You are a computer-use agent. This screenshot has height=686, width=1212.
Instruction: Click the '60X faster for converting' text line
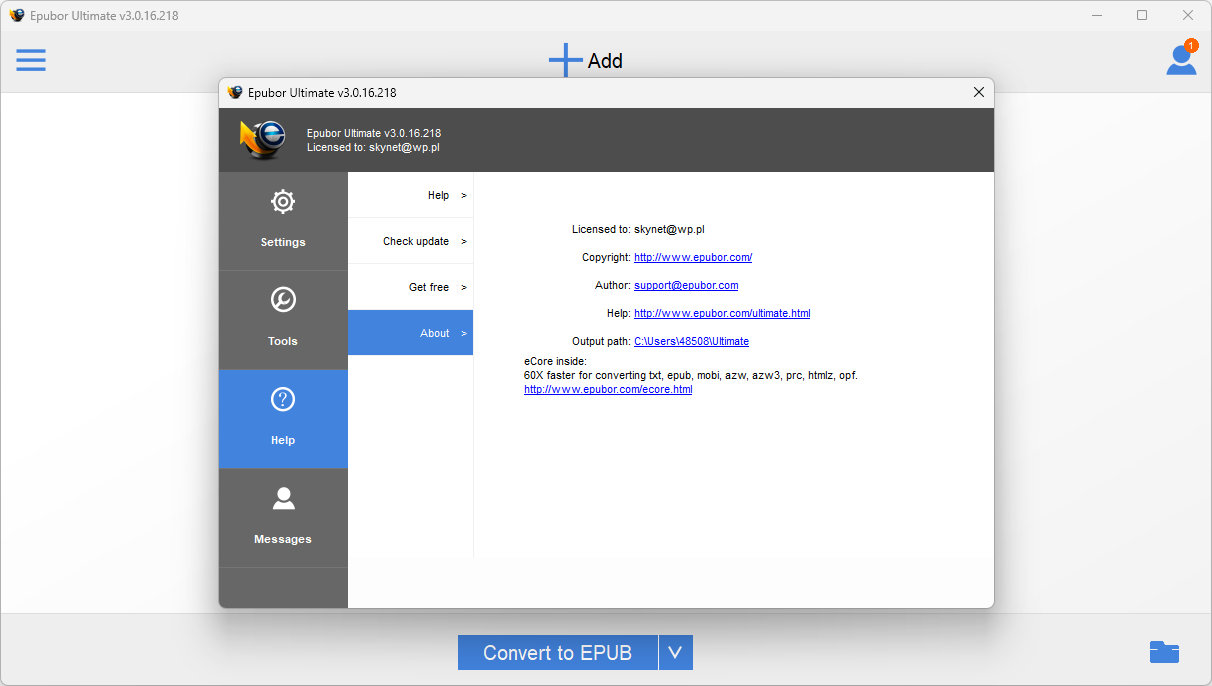(691, 375)
